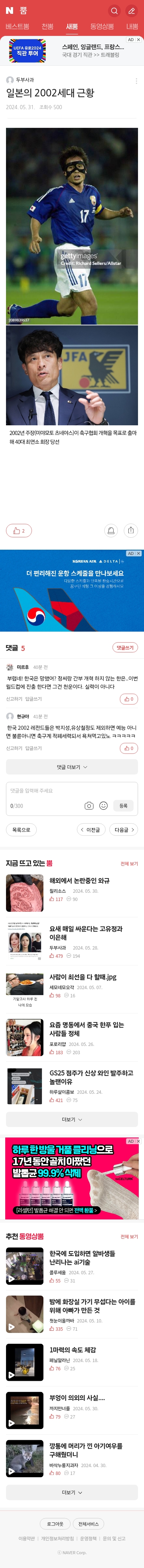Open the search magnifier icon in header
Screen dimensions: 144x1568
(114, 10)
